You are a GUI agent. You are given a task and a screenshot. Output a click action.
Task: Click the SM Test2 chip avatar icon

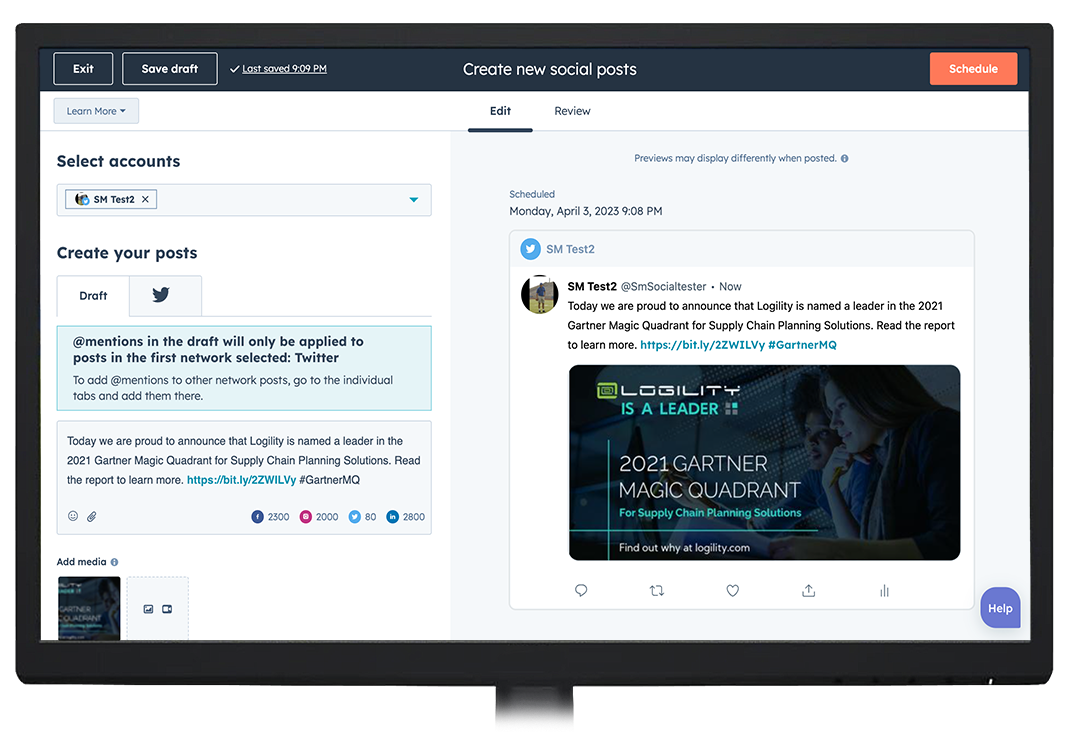82,199
